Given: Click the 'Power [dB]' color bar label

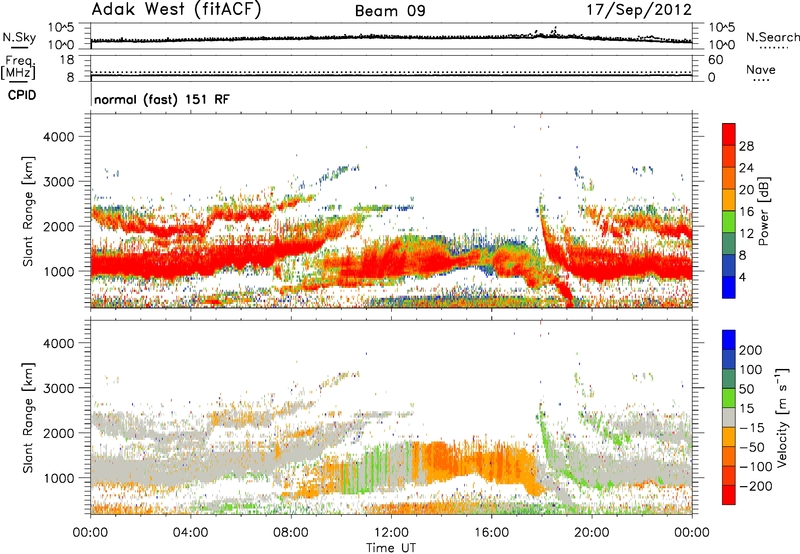Looking at the screenshot, I should [764, 211].
